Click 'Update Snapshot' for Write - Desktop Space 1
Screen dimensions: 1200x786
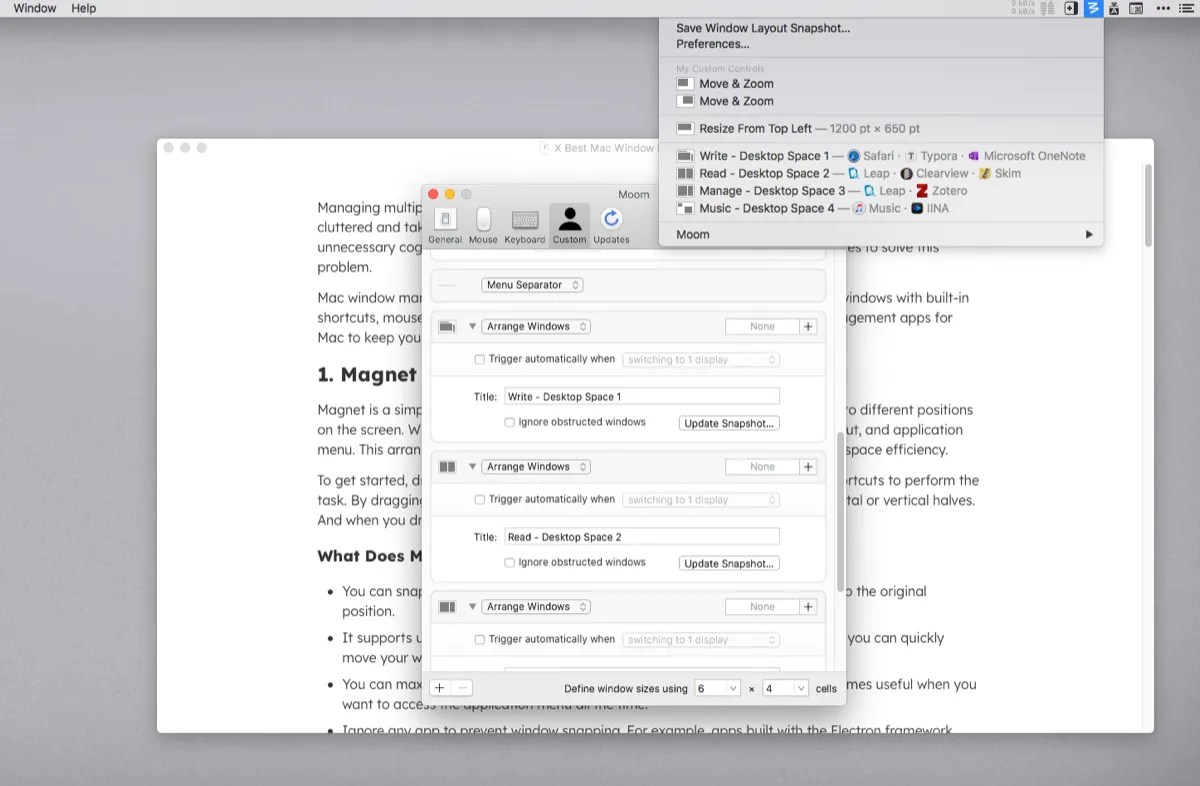point(729,422)
